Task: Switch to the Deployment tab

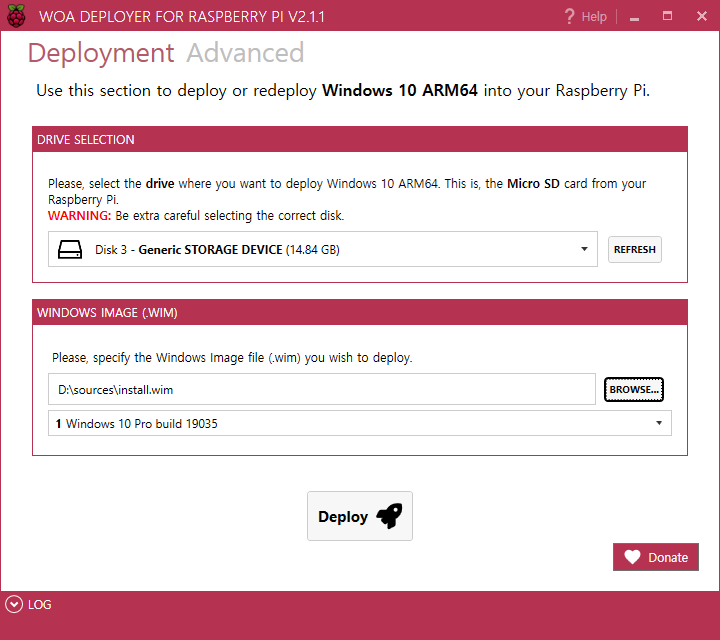Action: tap(101, 53)
